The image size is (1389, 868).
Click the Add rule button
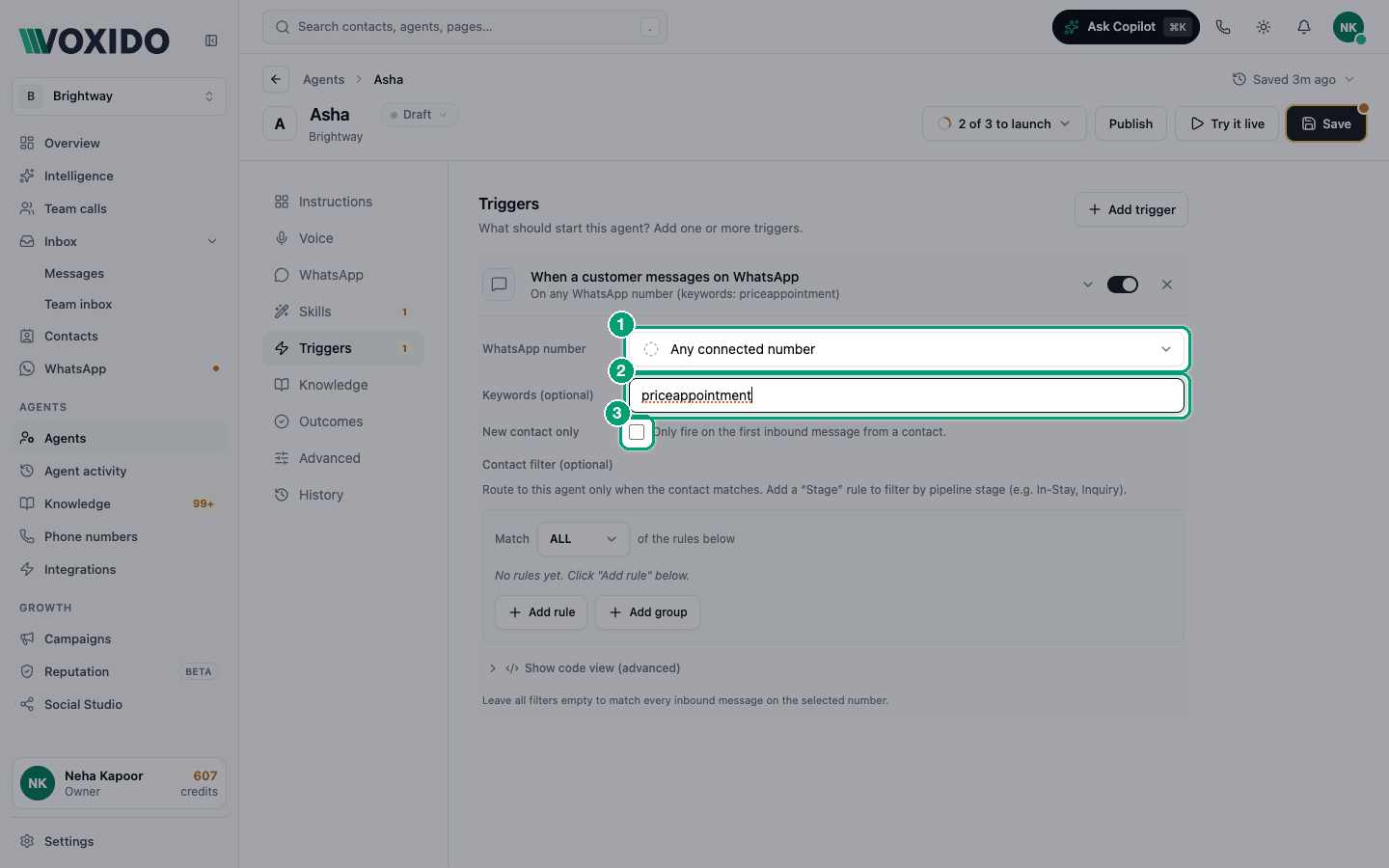pos(541,612)
